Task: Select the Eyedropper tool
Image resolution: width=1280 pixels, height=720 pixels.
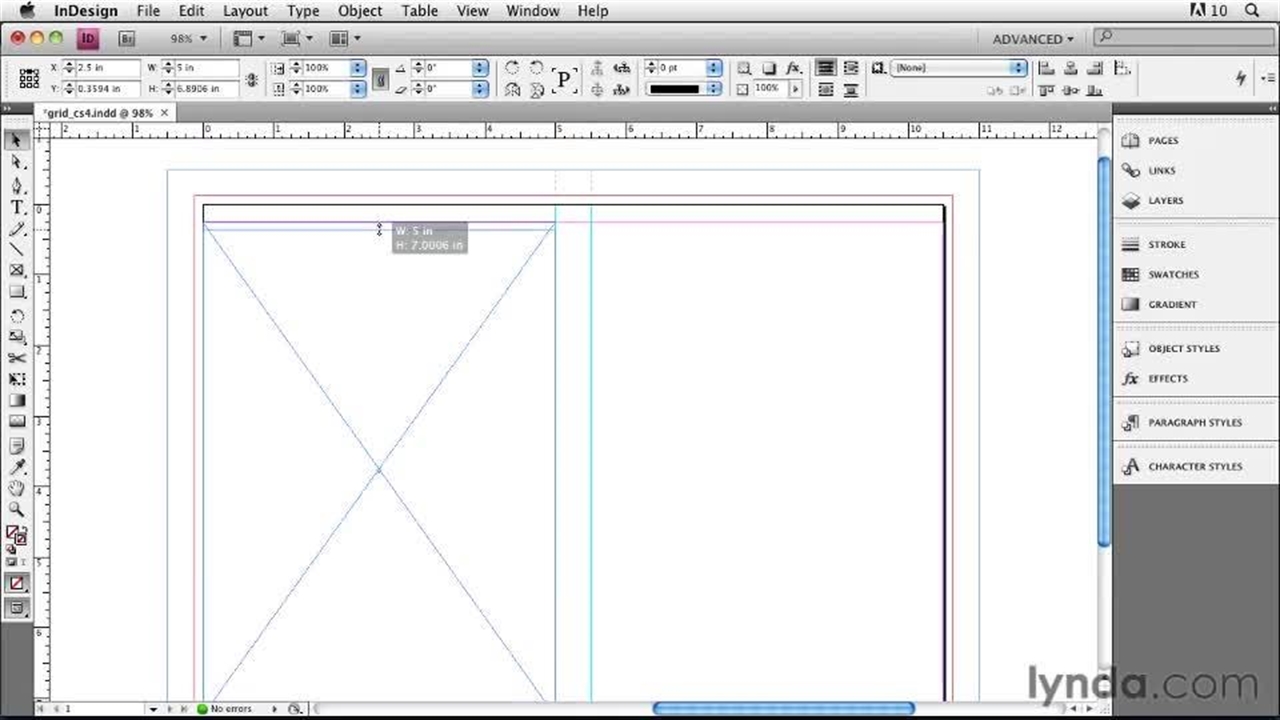Action: (16, 465)
